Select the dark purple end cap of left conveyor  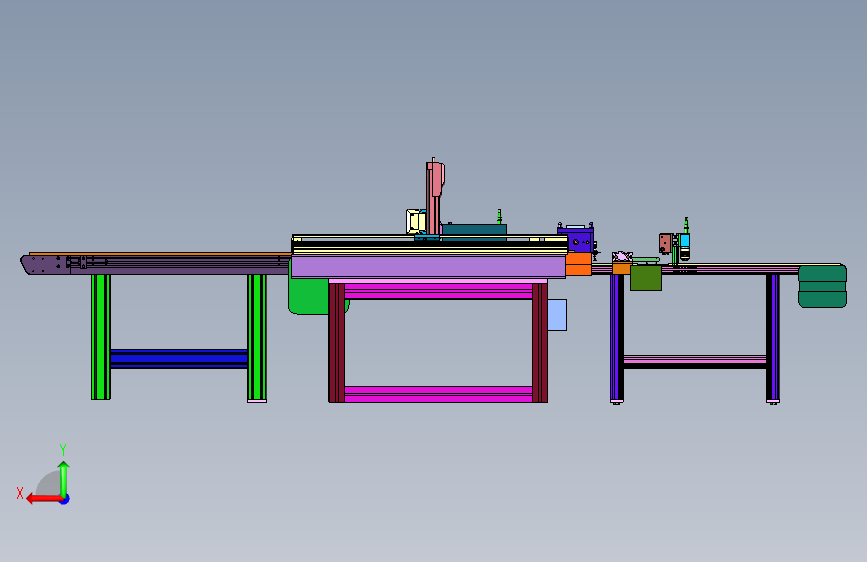point(45,264)
